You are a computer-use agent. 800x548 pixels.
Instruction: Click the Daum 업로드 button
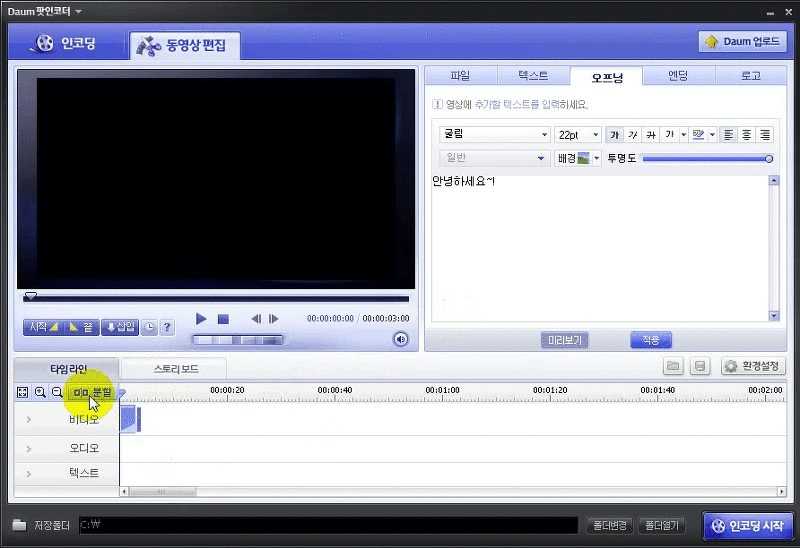[x=742, y=41]
